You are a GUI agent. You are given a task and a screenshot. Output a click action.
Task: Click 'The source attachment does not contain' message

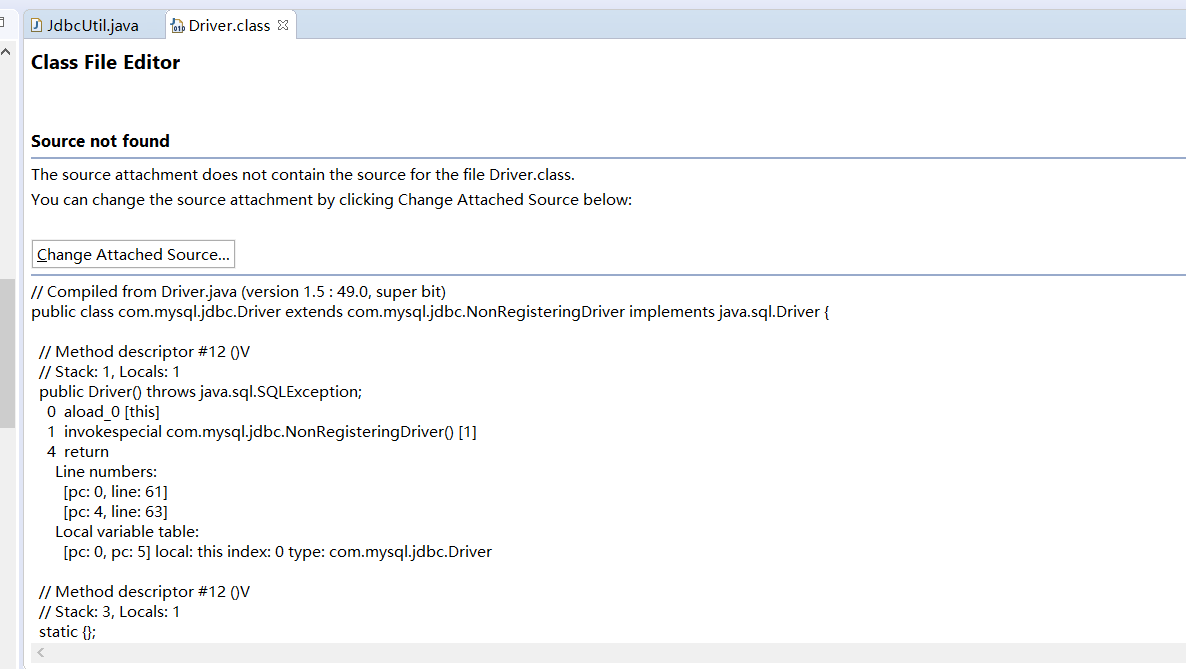(x=303, y=175)
